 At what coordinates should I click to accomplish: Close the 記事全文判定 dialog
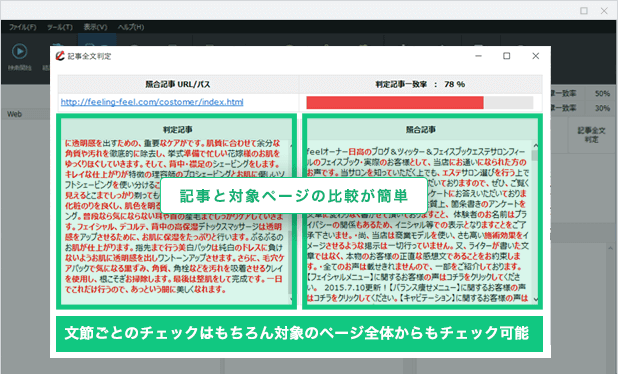click(535, 56)
